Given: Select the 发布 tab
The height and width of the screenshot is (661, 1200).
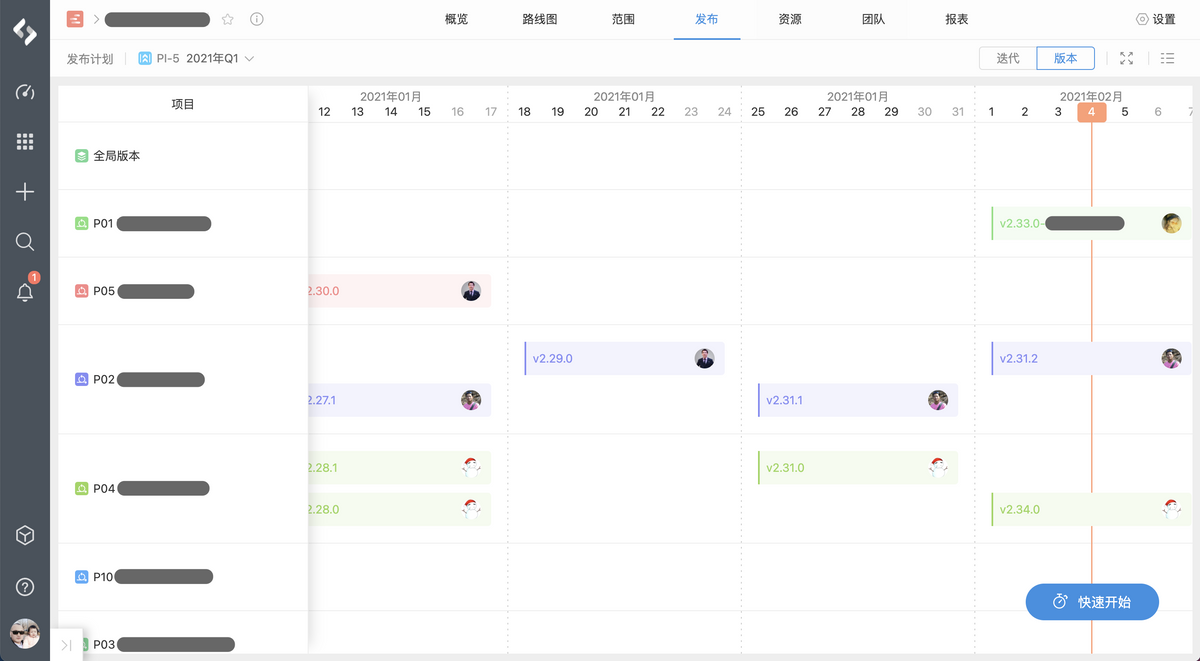Looking at the screenshot, I should [x=707, y=19].
